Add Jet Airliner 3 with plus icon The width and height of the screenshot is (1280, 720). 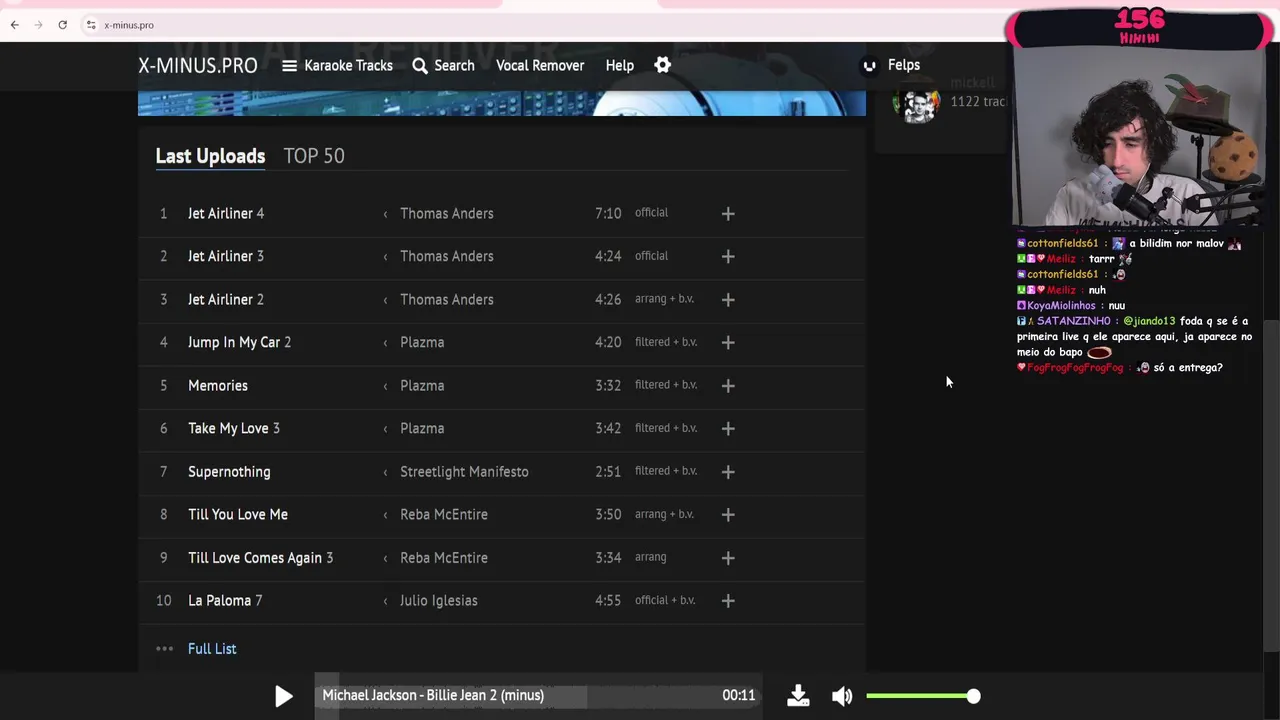coord(728,256)
